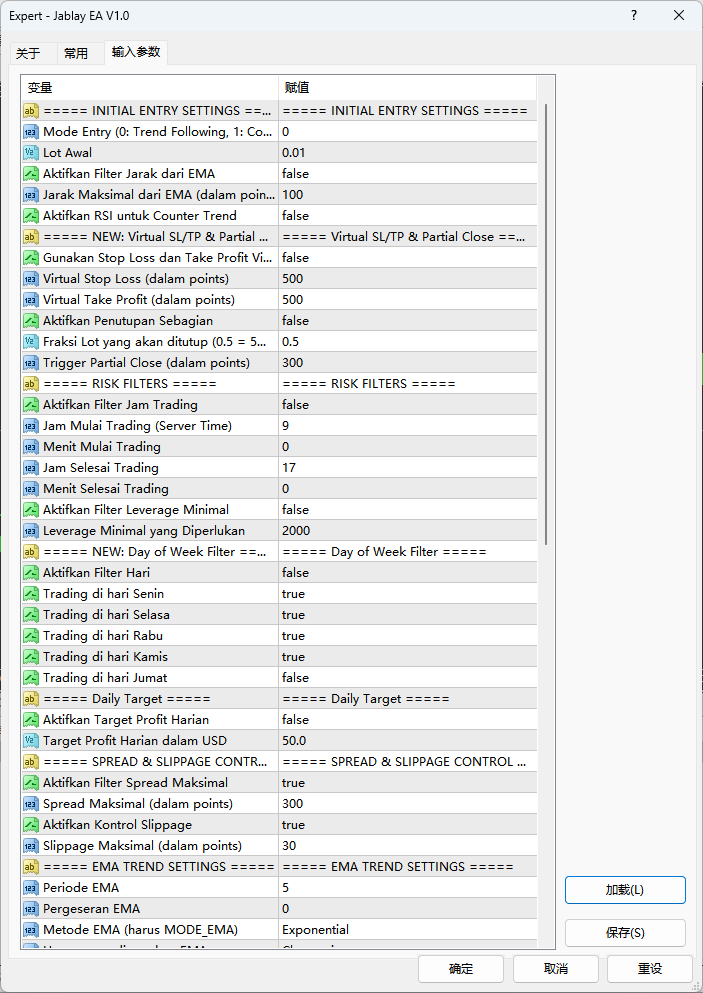Open the Metode EMA Exponential dropdown value
Screen dimensions: 703x993
coord(408,930)
